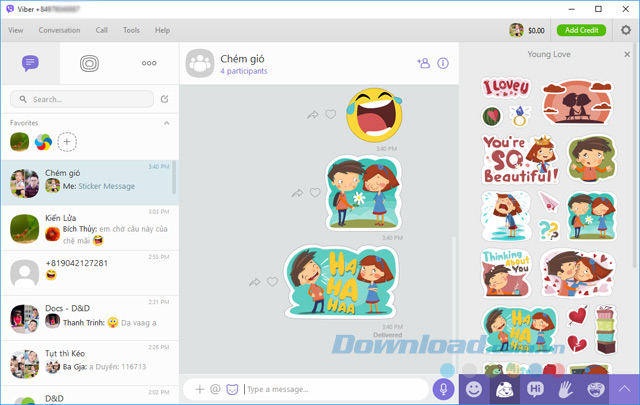Click the Type a message field
The height and width of the screenshot is (405, 640).
pyautogui.click(x=335, y=389)
